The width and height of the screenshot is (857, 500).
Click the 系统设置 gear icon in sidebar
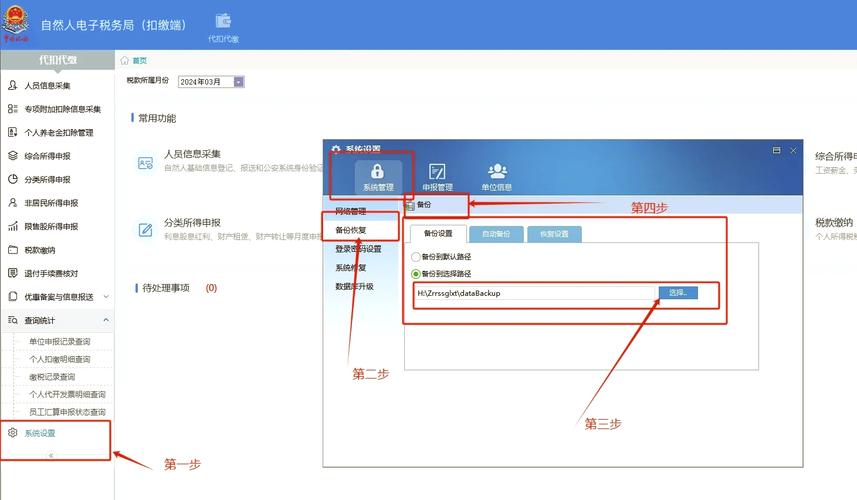13,433
